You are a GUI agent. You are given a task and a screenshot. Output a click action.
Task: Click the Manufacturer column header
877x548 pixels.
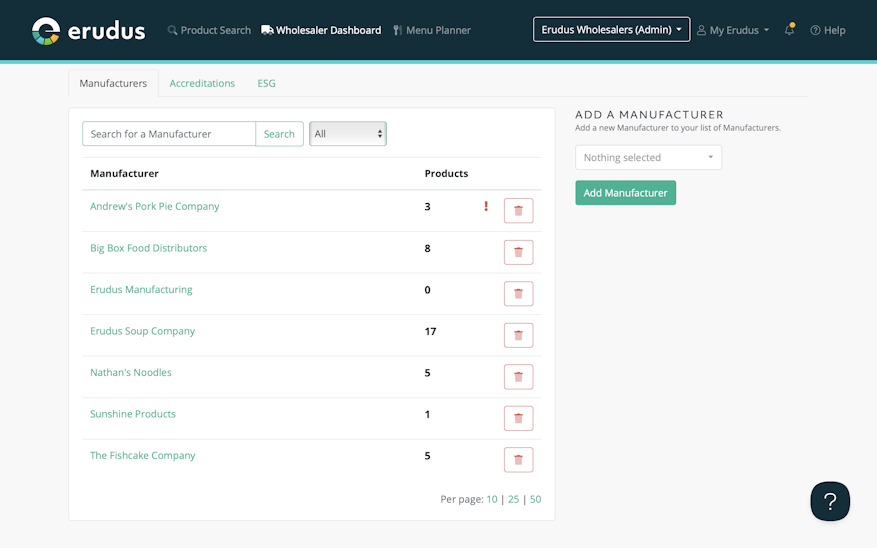(x=124, y=173)
